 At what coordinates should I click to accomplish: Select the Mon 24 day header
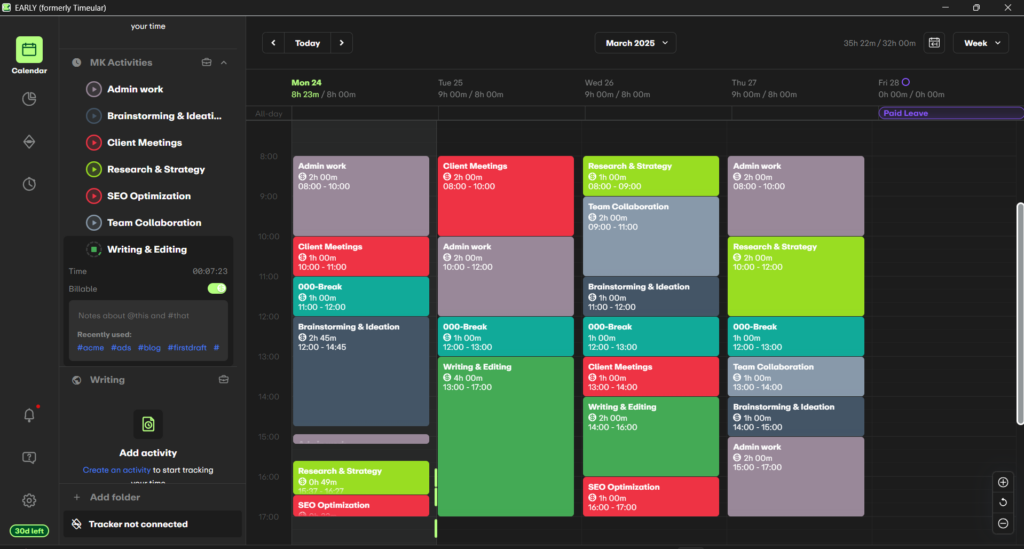tap(323, 88)
